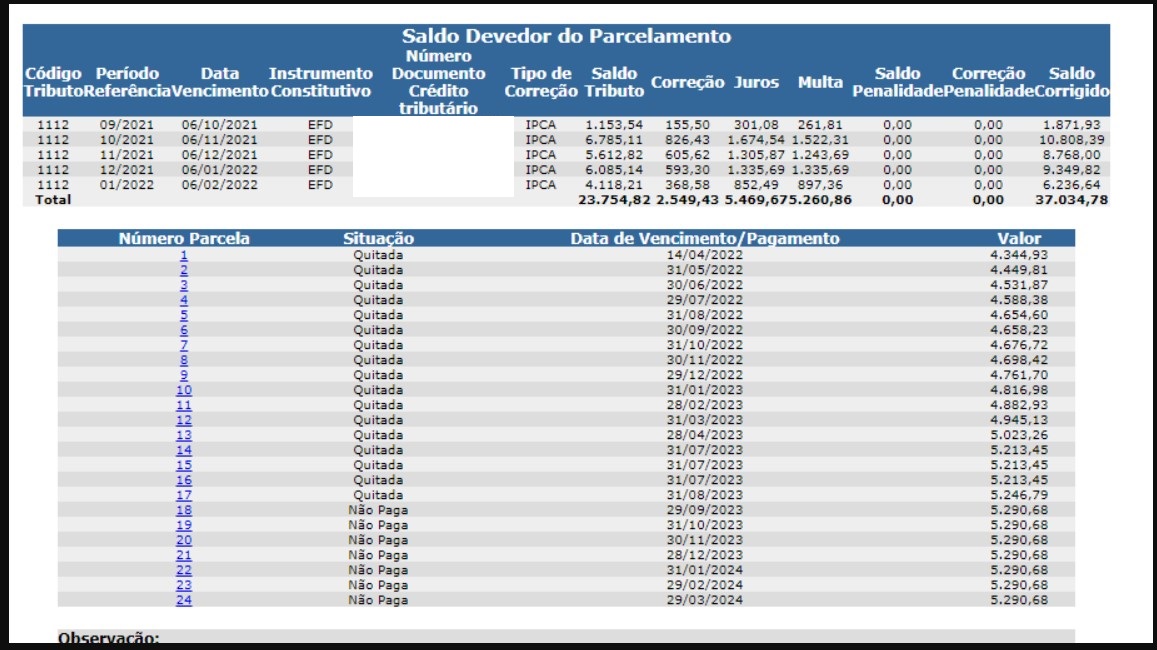Open installment number 6 link
The image size is (1157, 650).
[x=184, y=330]
